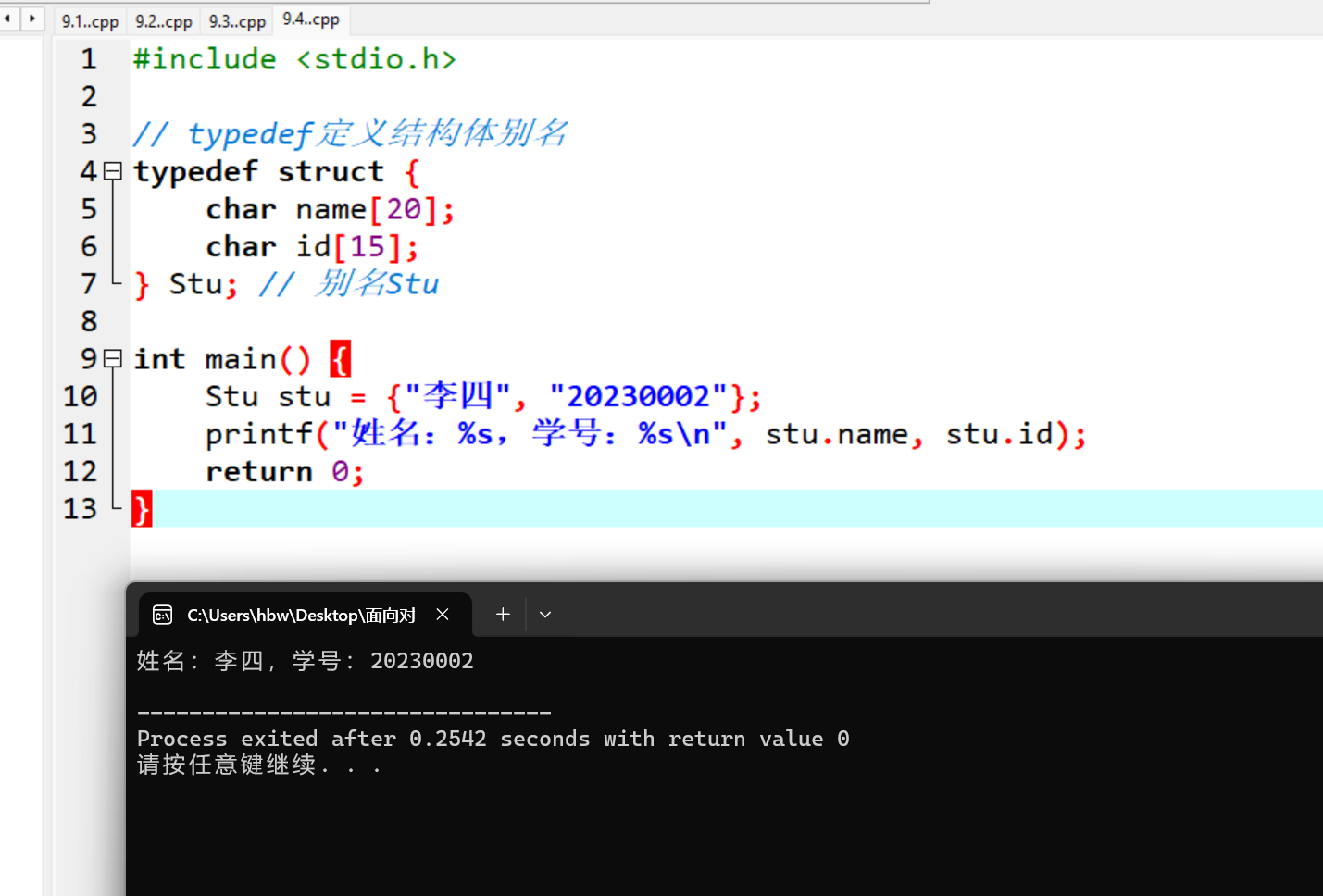Click line number 1 in gutter
Image resolution: width=1323 pixels, height=896 pixels.
click(x=89, y=59)
